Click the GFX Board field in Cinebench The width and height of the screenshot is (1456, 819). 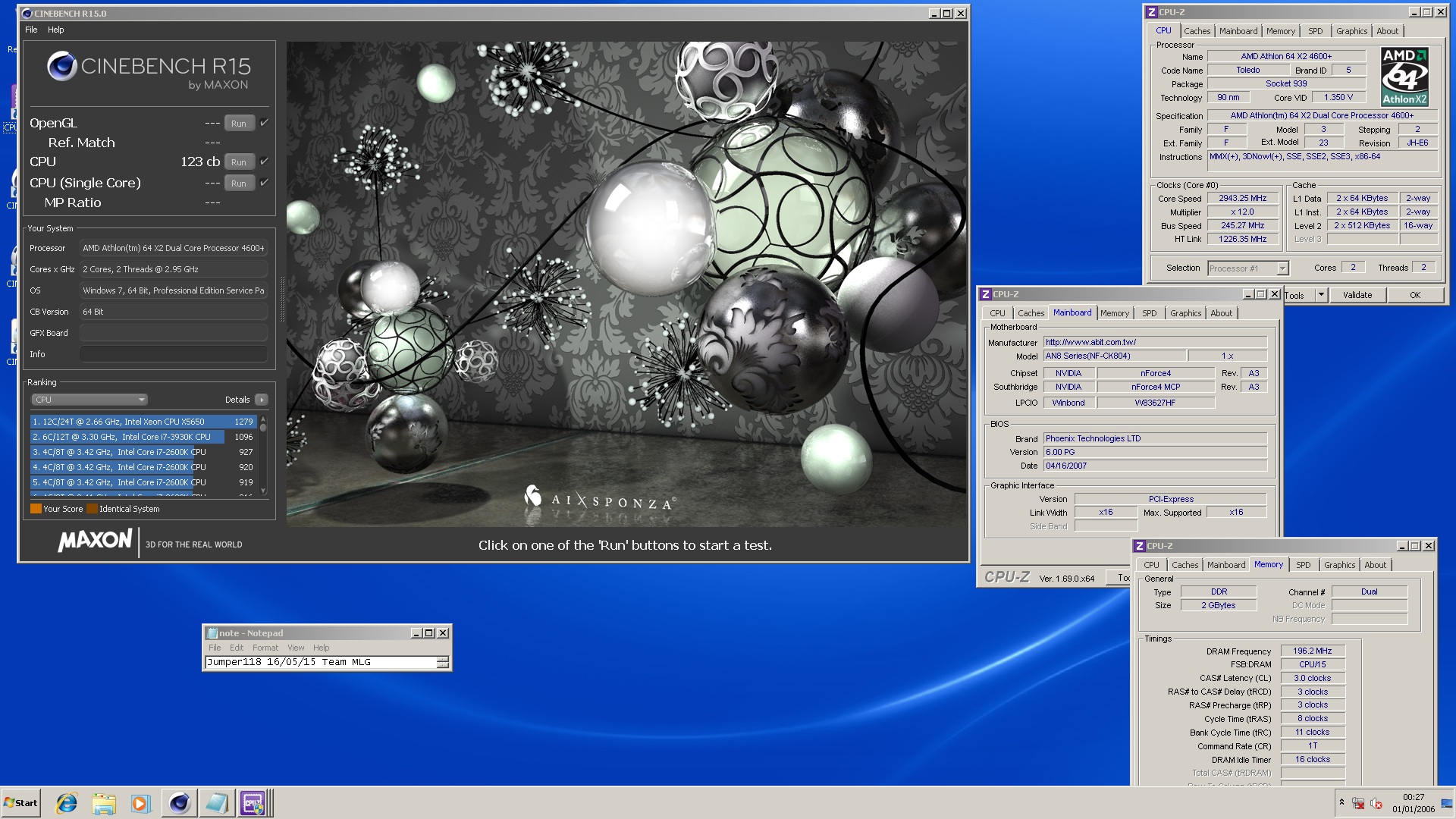[174, 333]
